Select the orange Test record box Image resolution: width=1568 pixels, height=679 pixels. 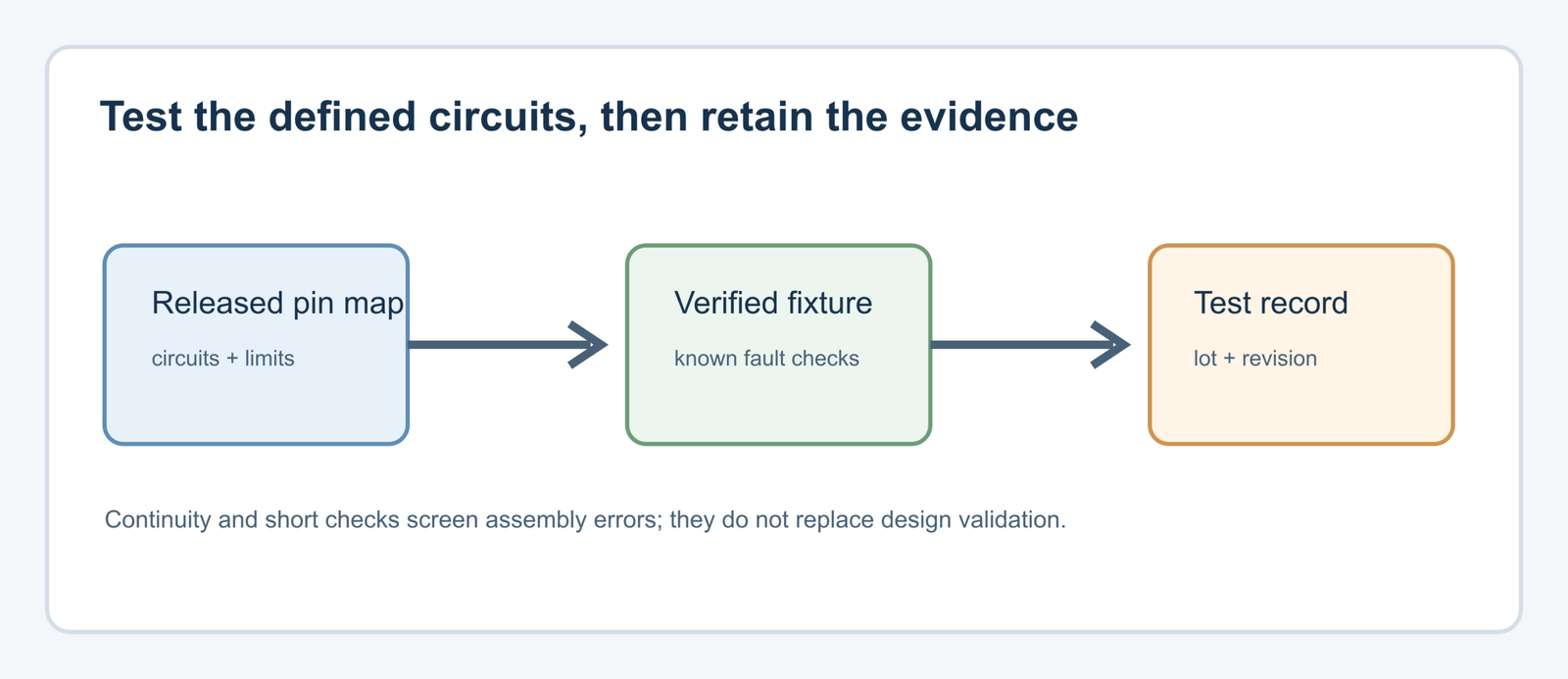pos(1301,345)
